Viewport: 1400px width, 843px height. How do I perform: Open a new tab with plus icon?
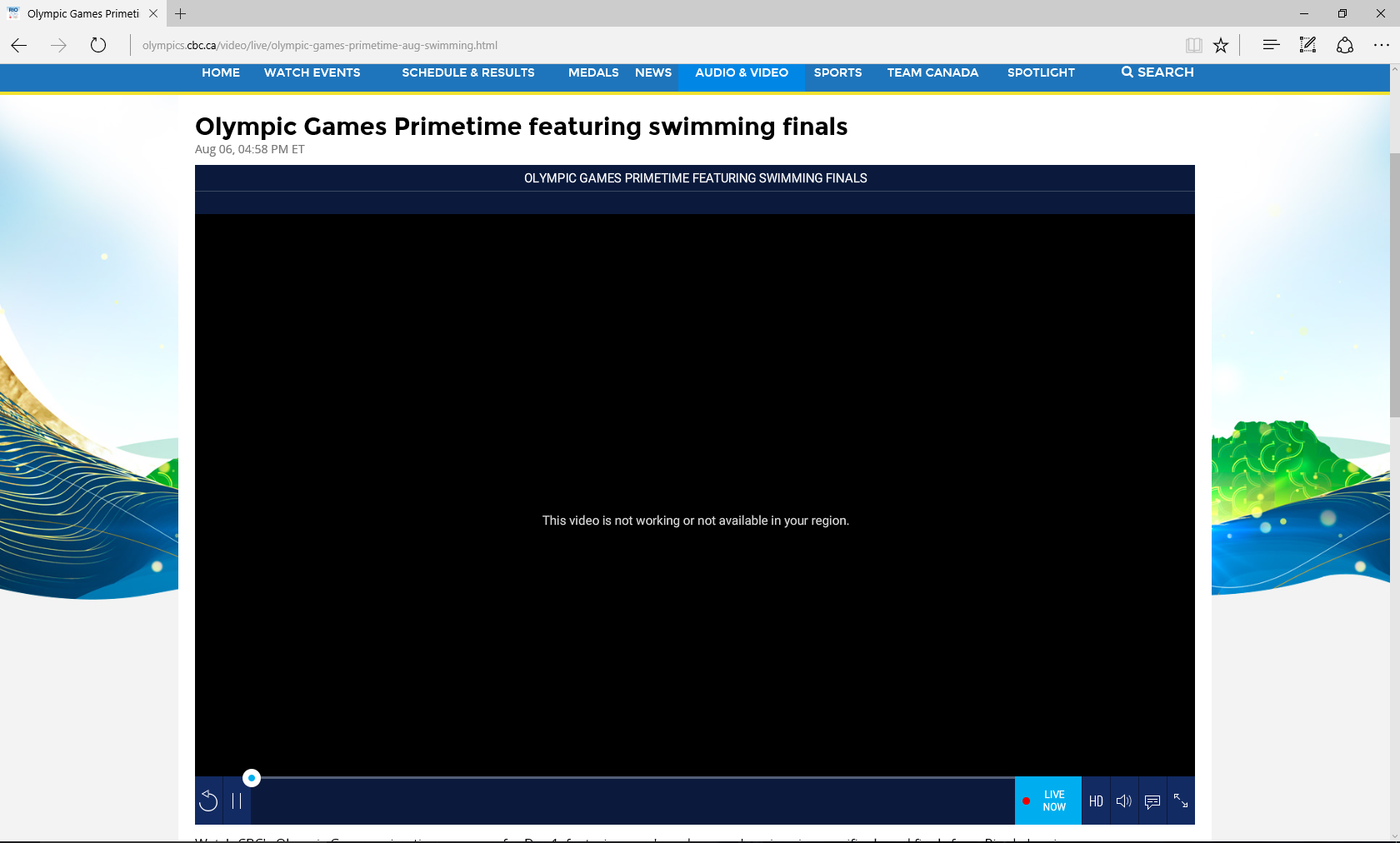click(x=180, y=13)
